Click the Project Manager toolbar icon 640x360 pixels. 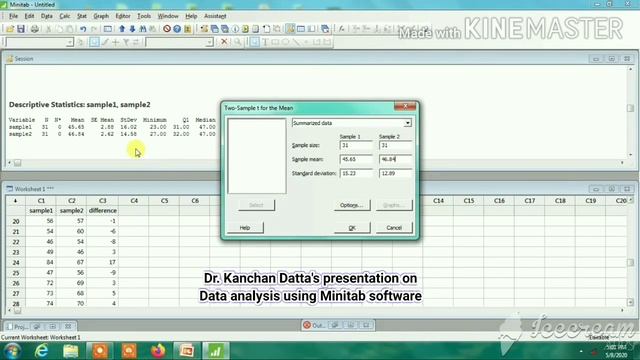tap(311, 29)
